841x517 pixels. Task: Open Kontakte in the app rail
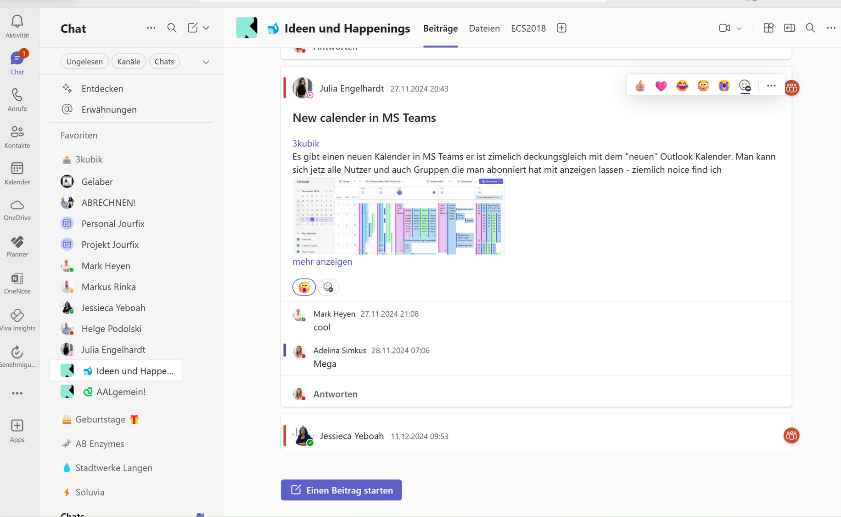[17, 136]
